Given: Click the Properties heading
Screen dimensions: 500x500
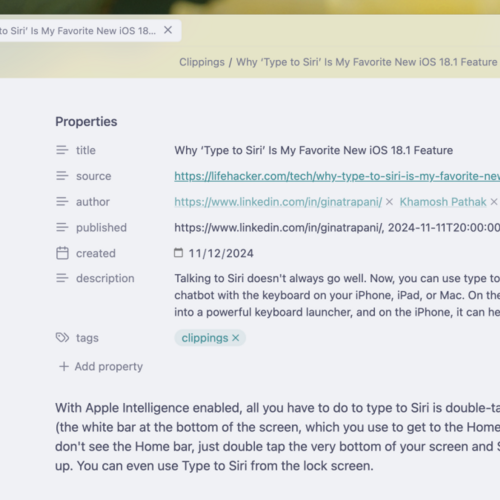Looking at the screenshot, I should (x=86, y=122).
